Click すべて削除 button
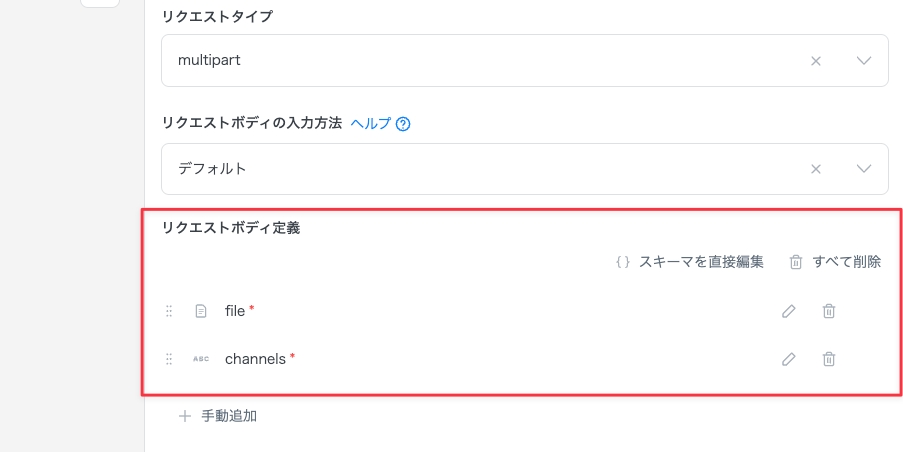903x452 pixels. (835, 262)
